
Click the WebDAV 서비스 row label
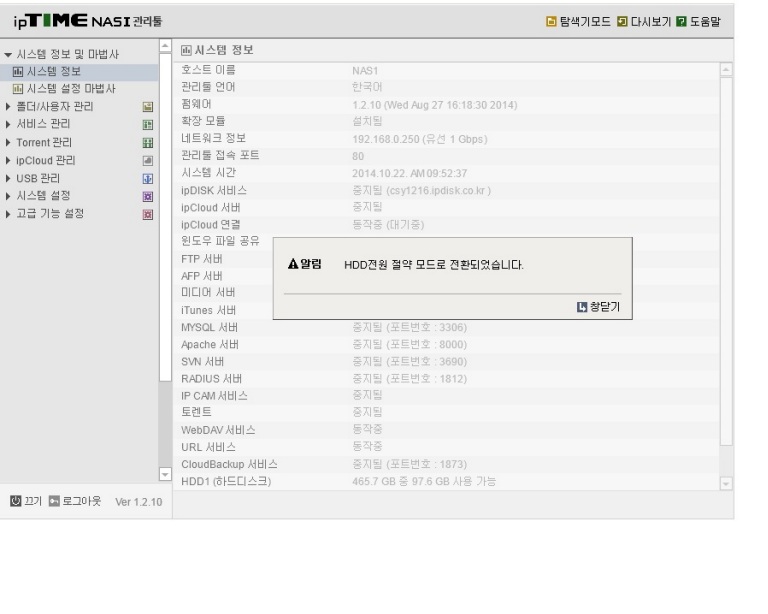click(x=218, y=430)
